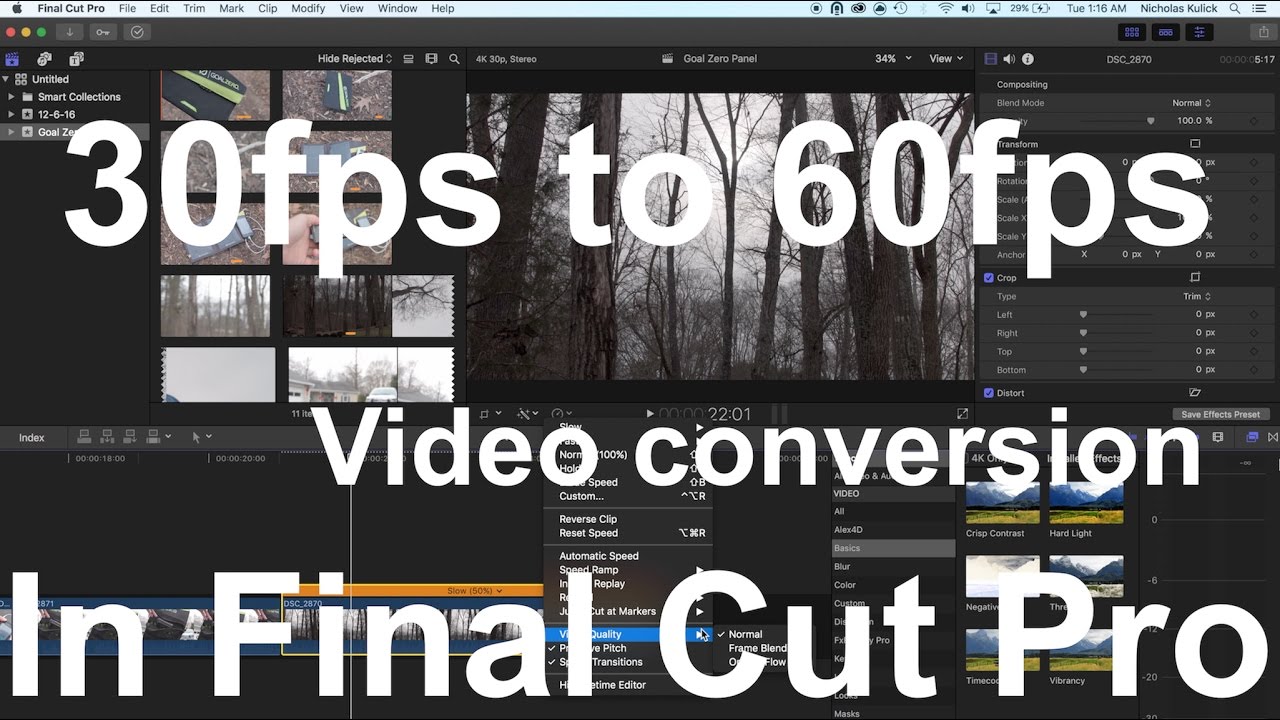Select Normal video quality option
Screen dimensions: 1280x720
pyautogui.click(x=745, y=634)
